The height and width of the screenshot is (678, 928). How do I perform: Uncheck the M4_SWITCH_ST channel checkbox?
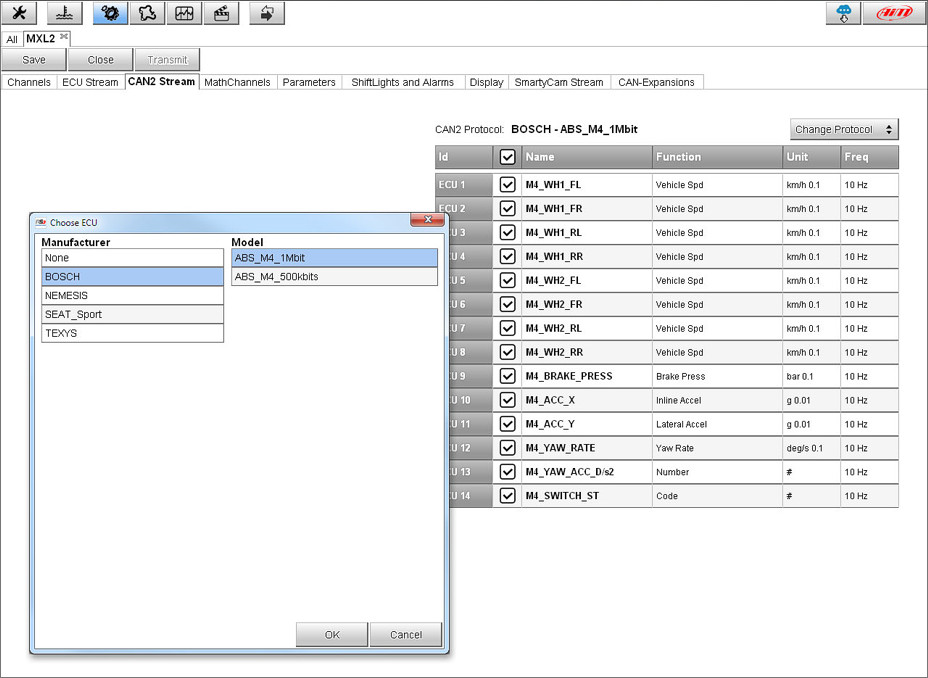(507, 496)
